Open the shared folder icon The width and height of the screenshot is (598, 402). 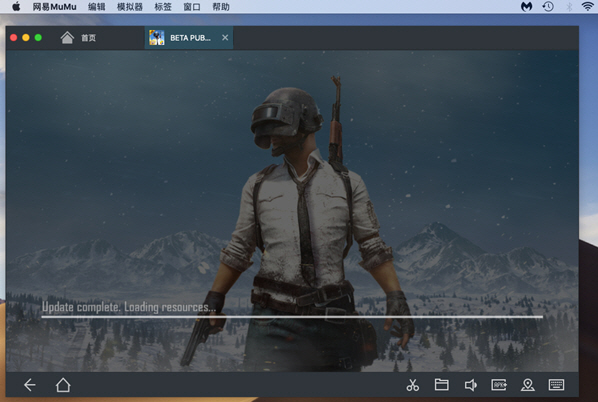point(441,384)
